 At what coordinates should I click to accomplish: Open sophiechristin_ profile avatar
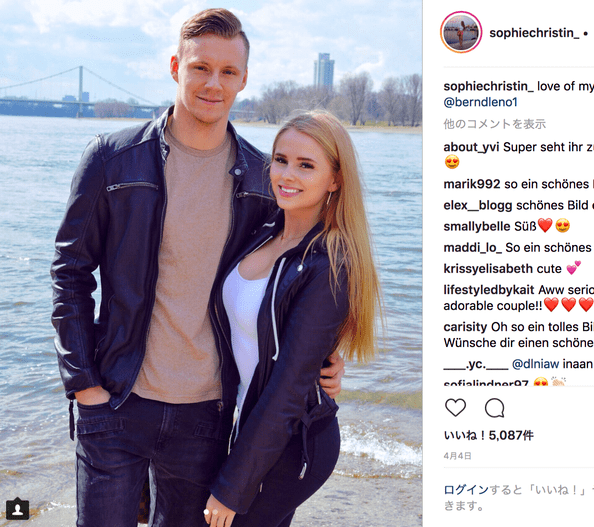pos(461,33)
